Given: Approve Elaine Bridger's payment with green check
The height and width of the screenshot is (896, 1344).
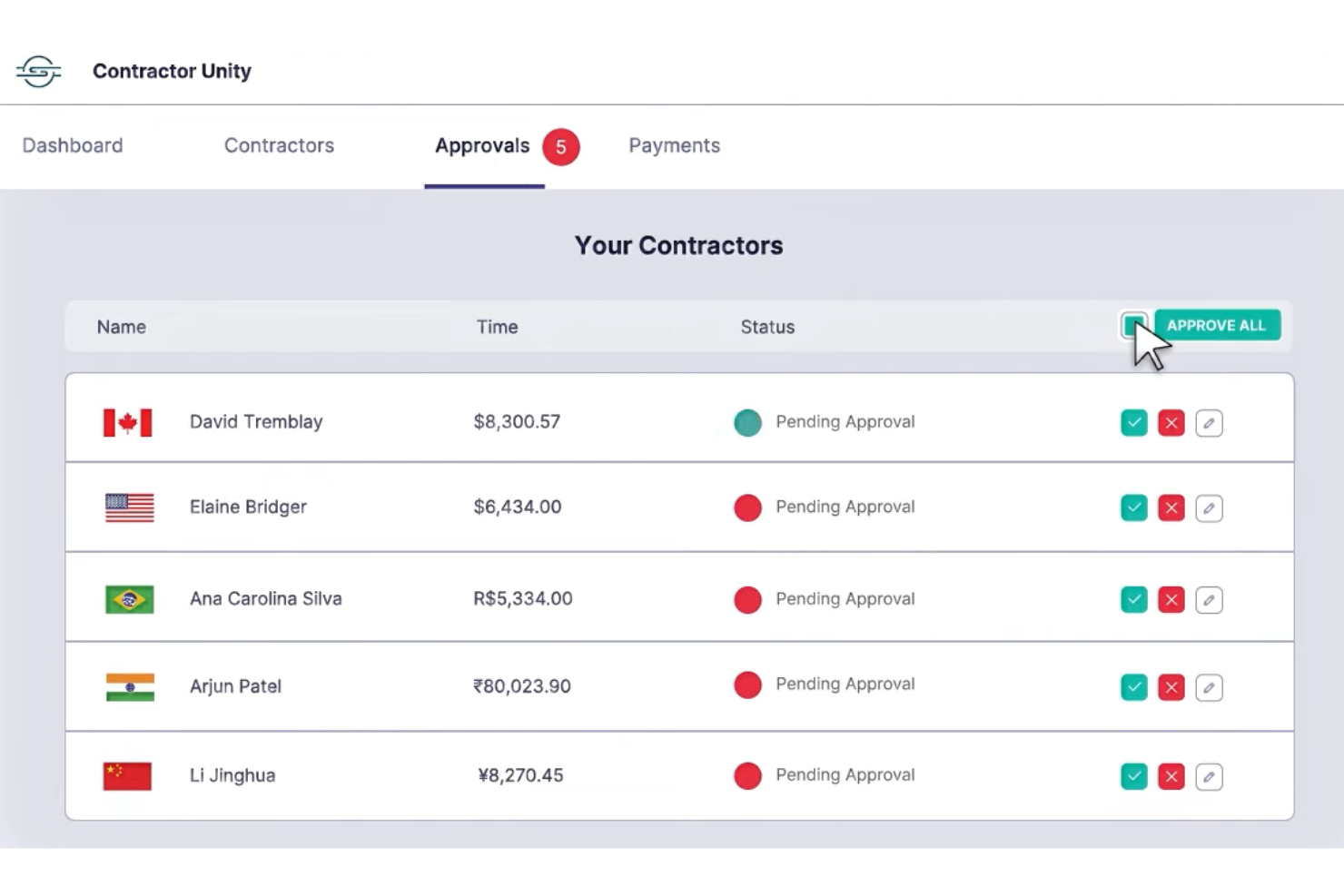Looking at the screenshot, I should pos(1133,507).
